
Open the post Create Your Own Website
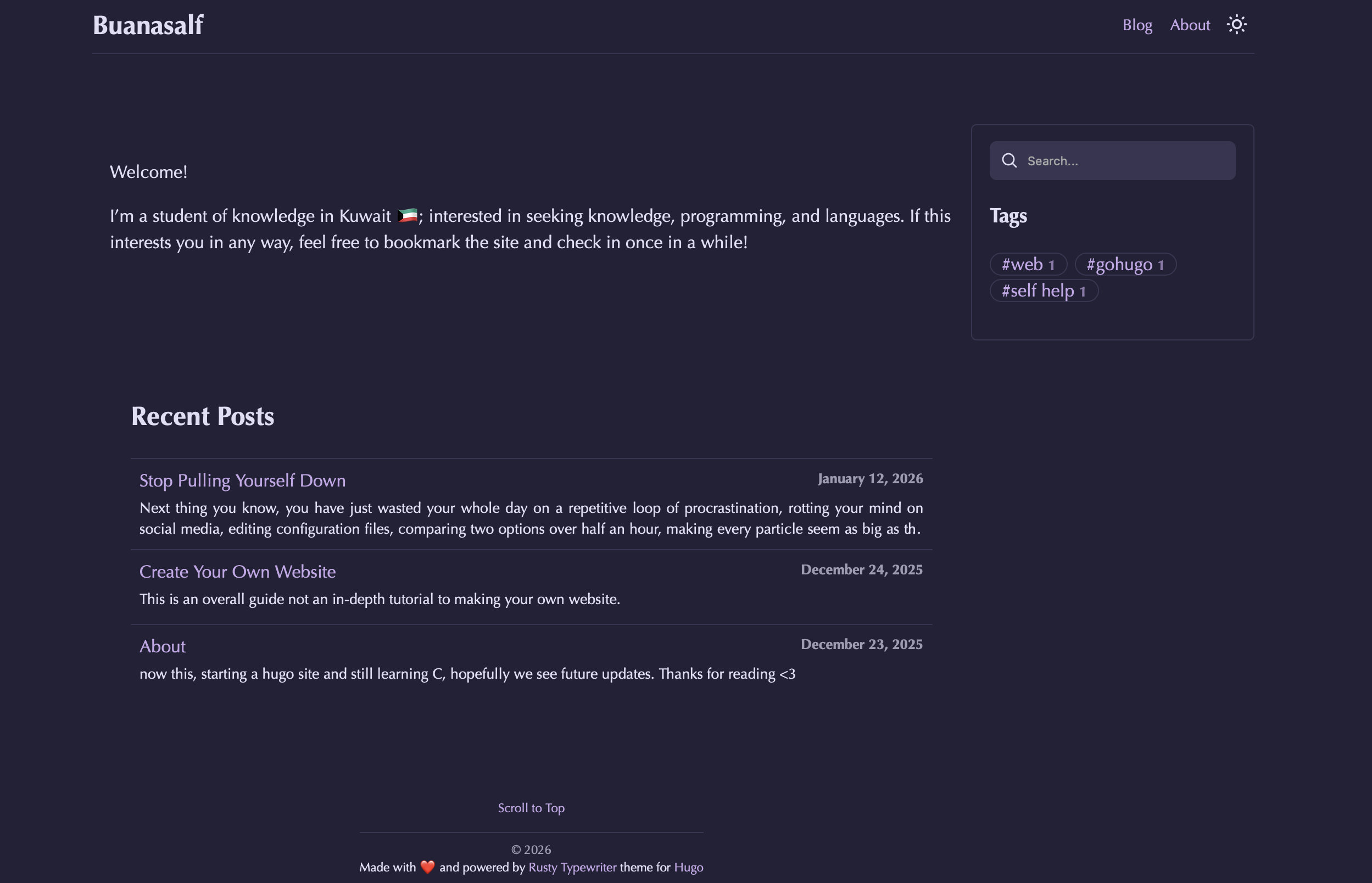237,572
